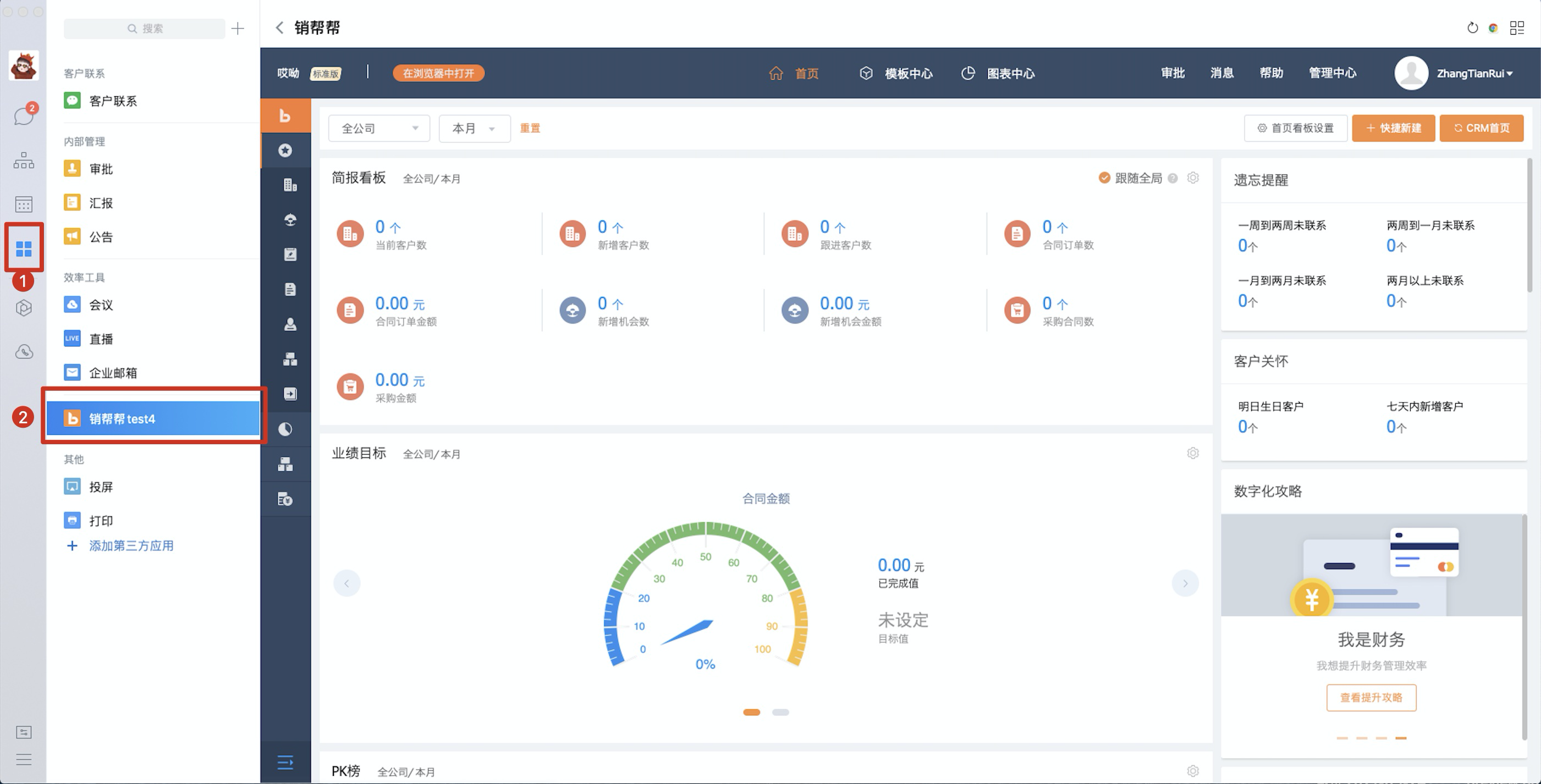1541x784 pixels.
Task: Open messages chat bubble with badge
Action: 24,115
